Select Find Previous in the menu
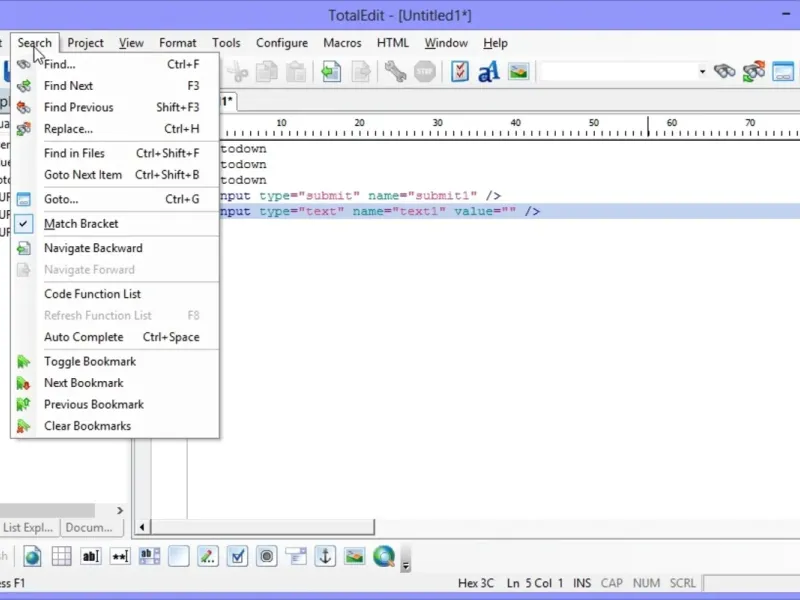Image resolution: width=800 pixels, height=600 pixels. (115, 107)
